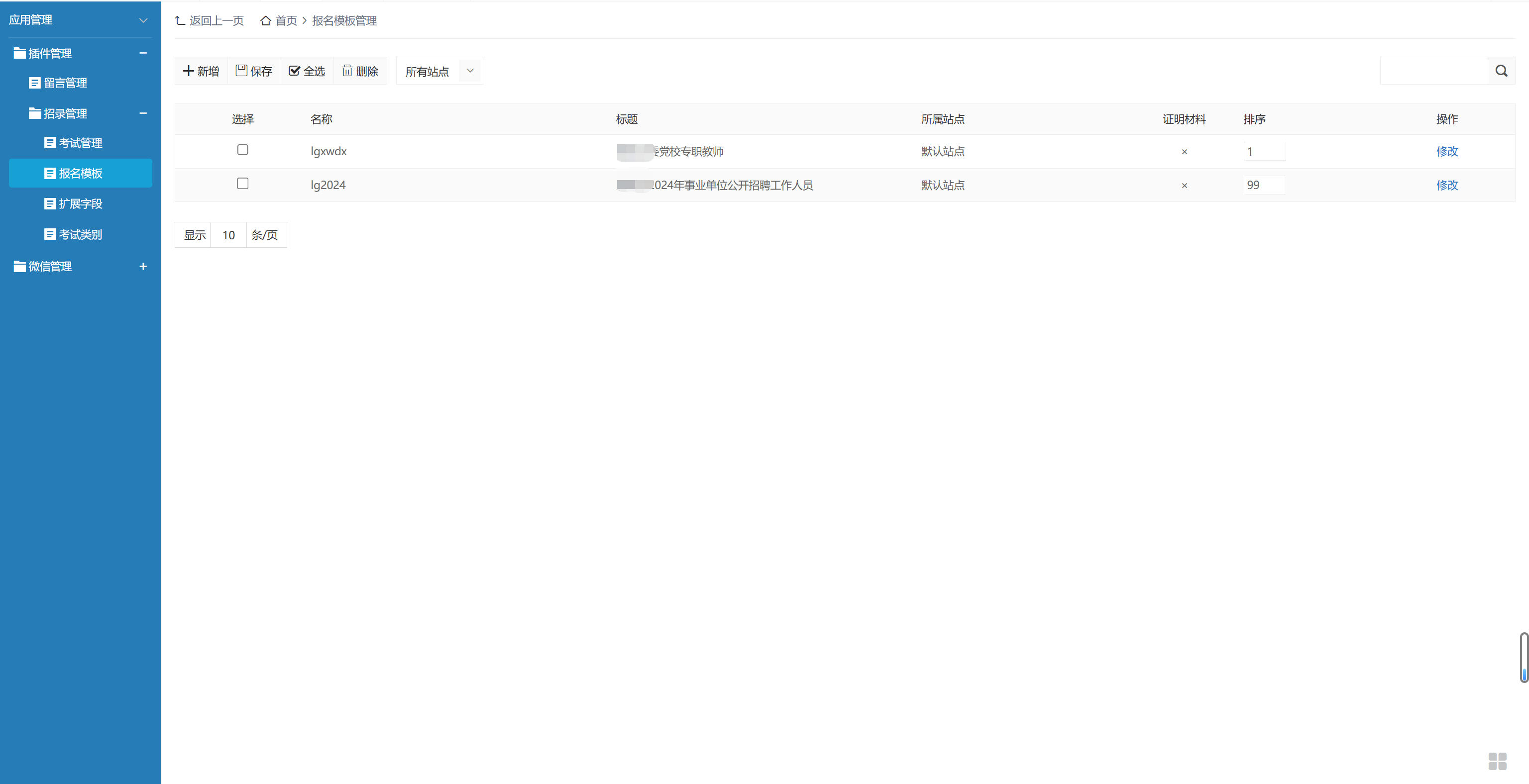Click the search magnifier icon

tap(1501, 71)
